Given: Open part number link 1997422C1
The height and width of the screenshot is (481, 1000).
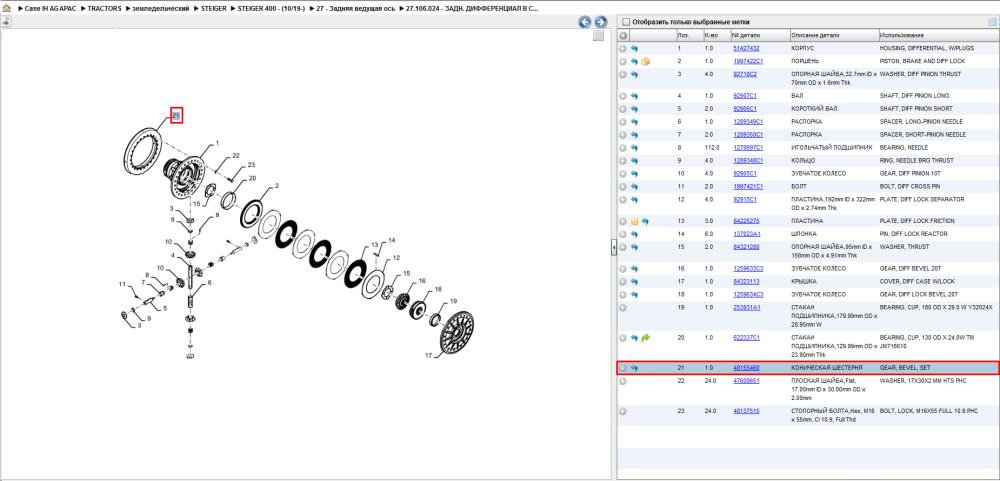Looking at the screenshot, I should coord(748,61).
